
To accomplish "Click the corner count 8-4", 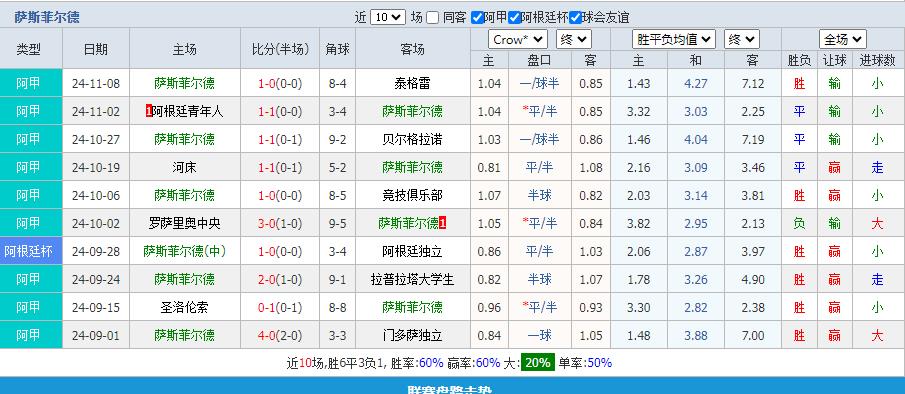I will (x=338, y=84).
